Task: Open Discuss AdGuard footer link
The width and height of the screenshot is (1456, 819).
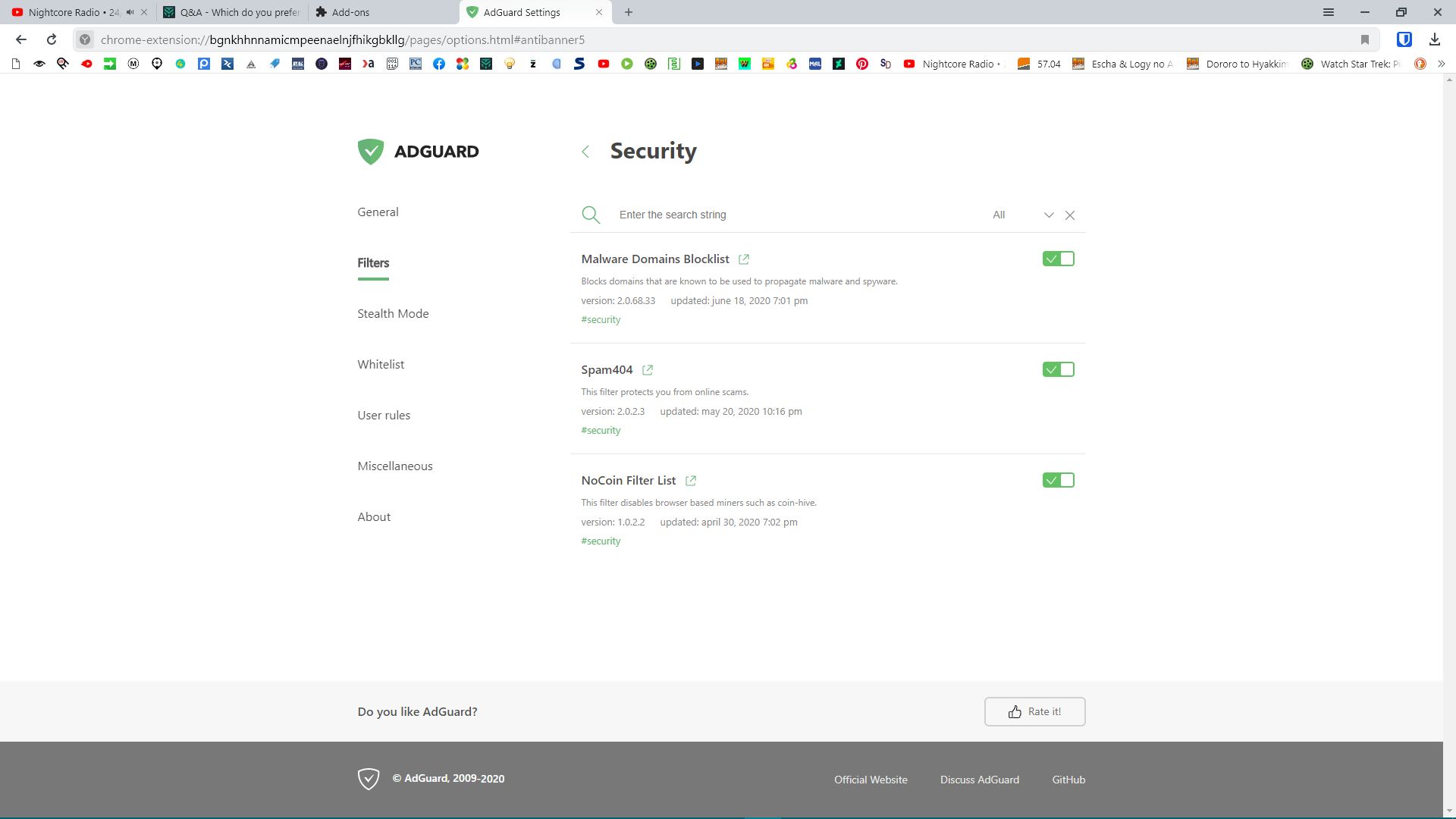Action: point(980,780)
